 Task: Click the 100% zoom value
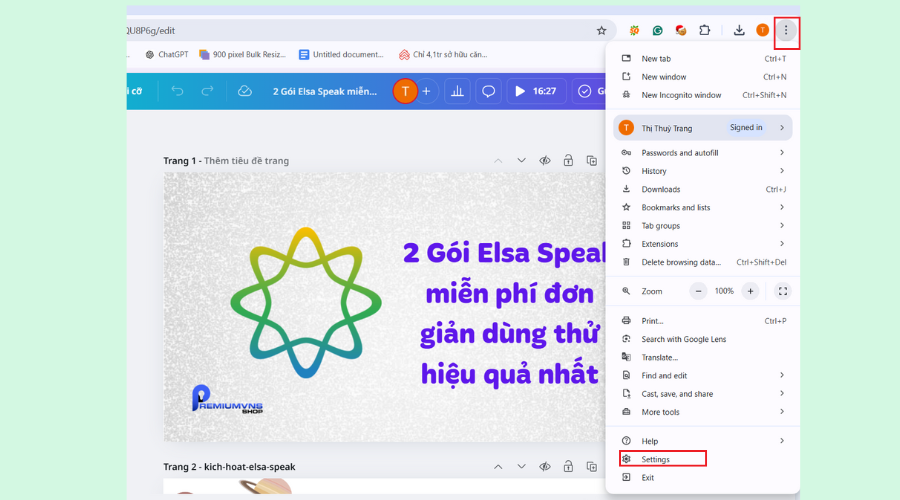(x=724, y=291)
